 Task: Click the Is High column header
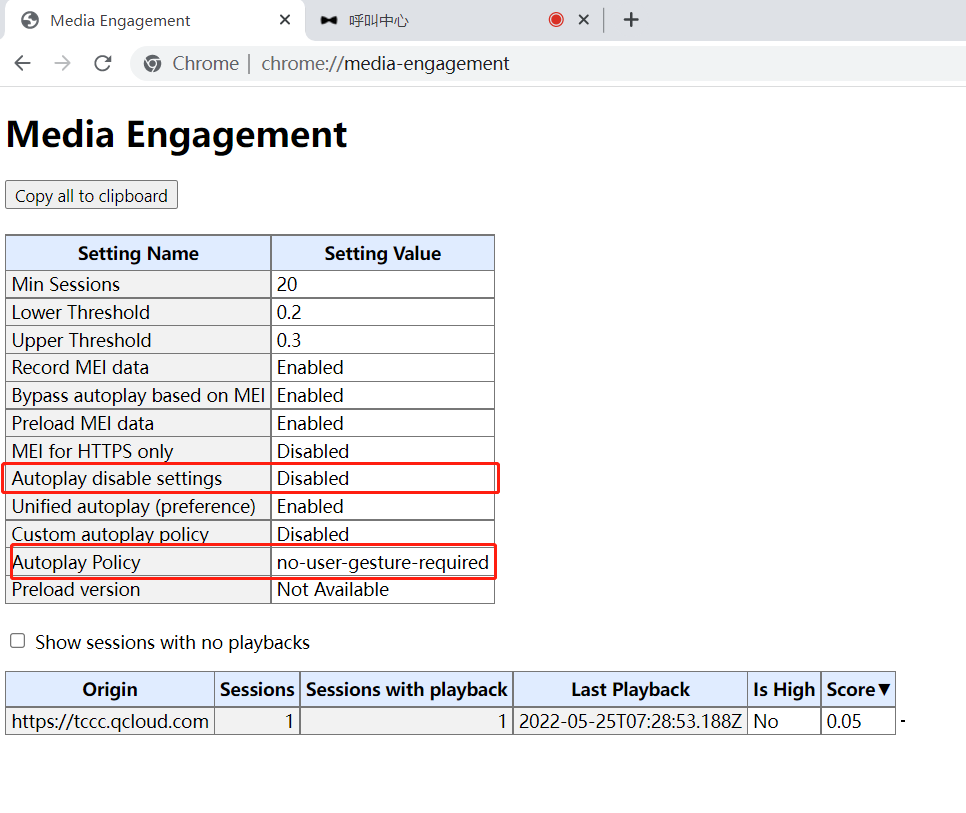pyautogui.click(x=784, y=689)
